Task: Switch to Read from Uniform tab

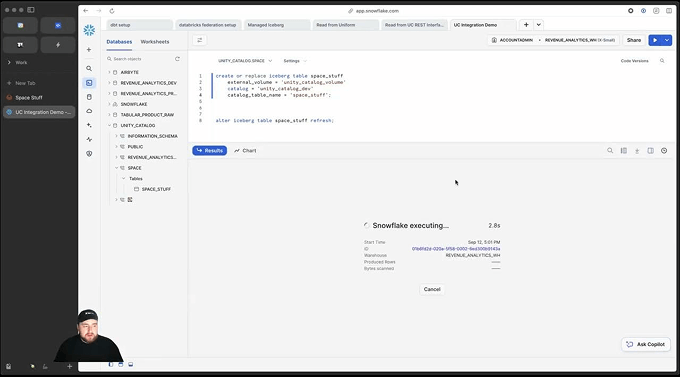Action: click(345, 25)
